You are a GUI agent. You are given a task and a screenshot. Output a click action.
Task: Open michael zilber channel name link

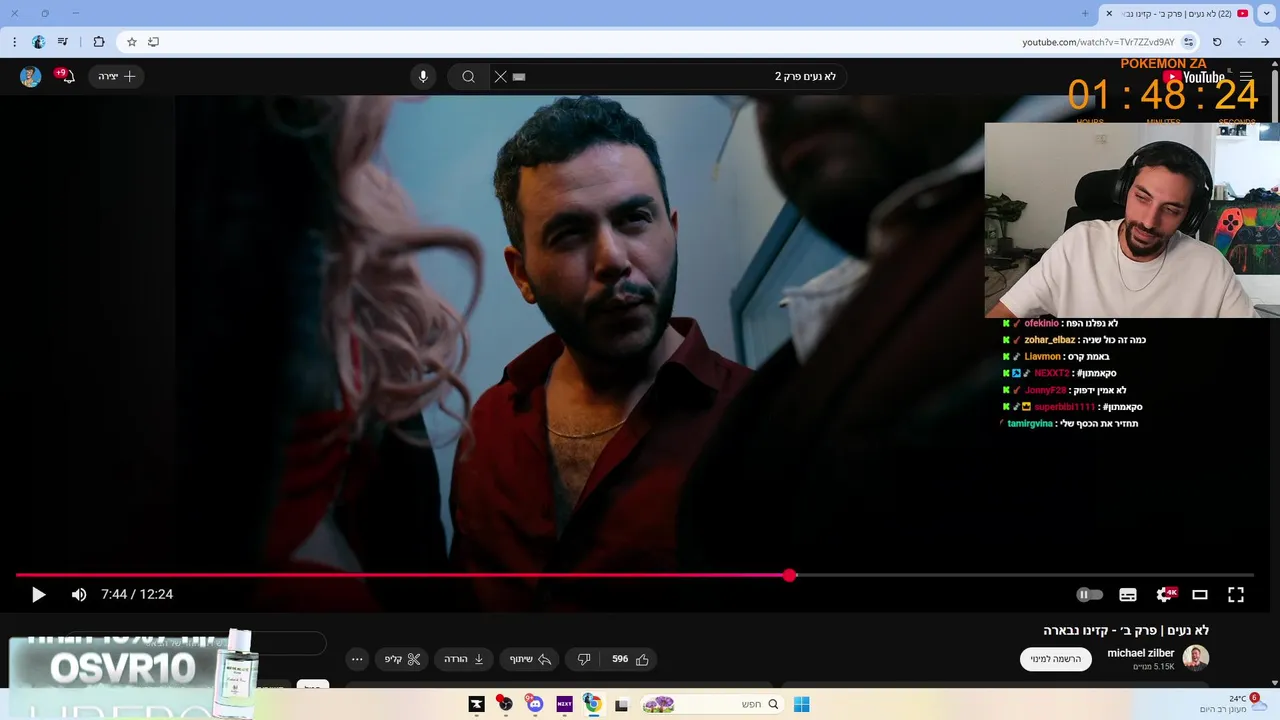pos(1141,653)
